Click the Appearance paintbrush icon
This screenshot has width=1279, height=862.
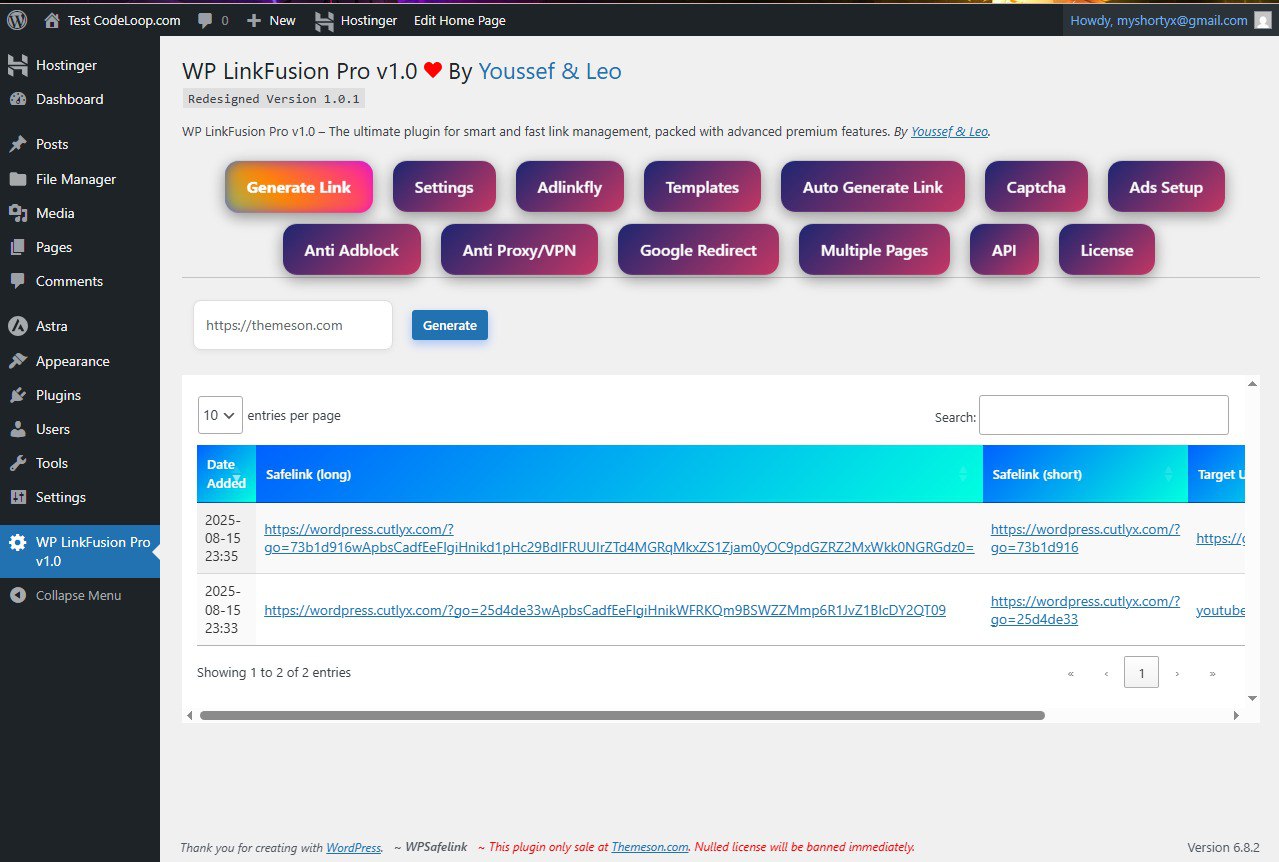coord(17,361)
